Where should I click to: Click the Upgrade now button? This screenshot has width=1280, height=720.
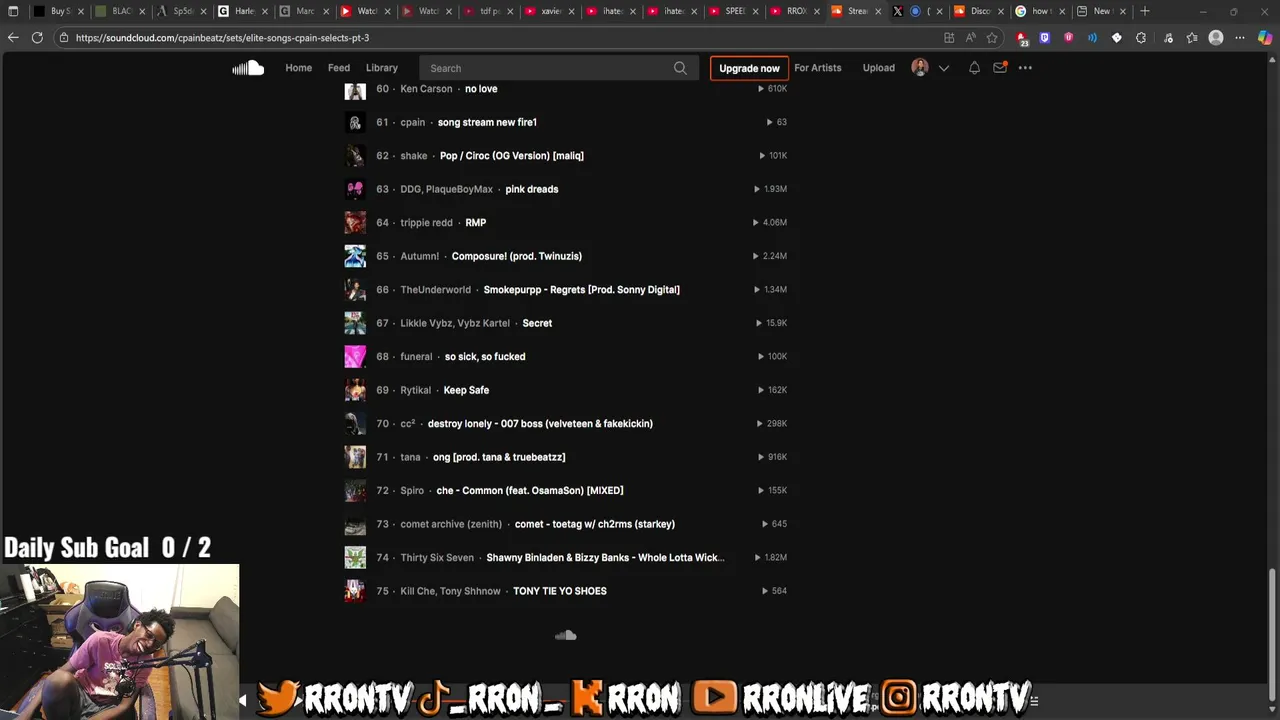[x=749, y=68]
